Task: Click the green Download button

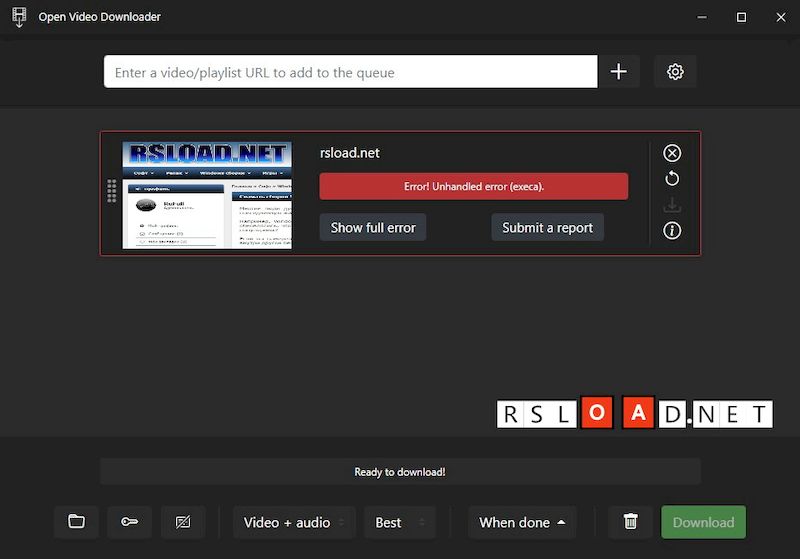Action: (x=704, y=522)
